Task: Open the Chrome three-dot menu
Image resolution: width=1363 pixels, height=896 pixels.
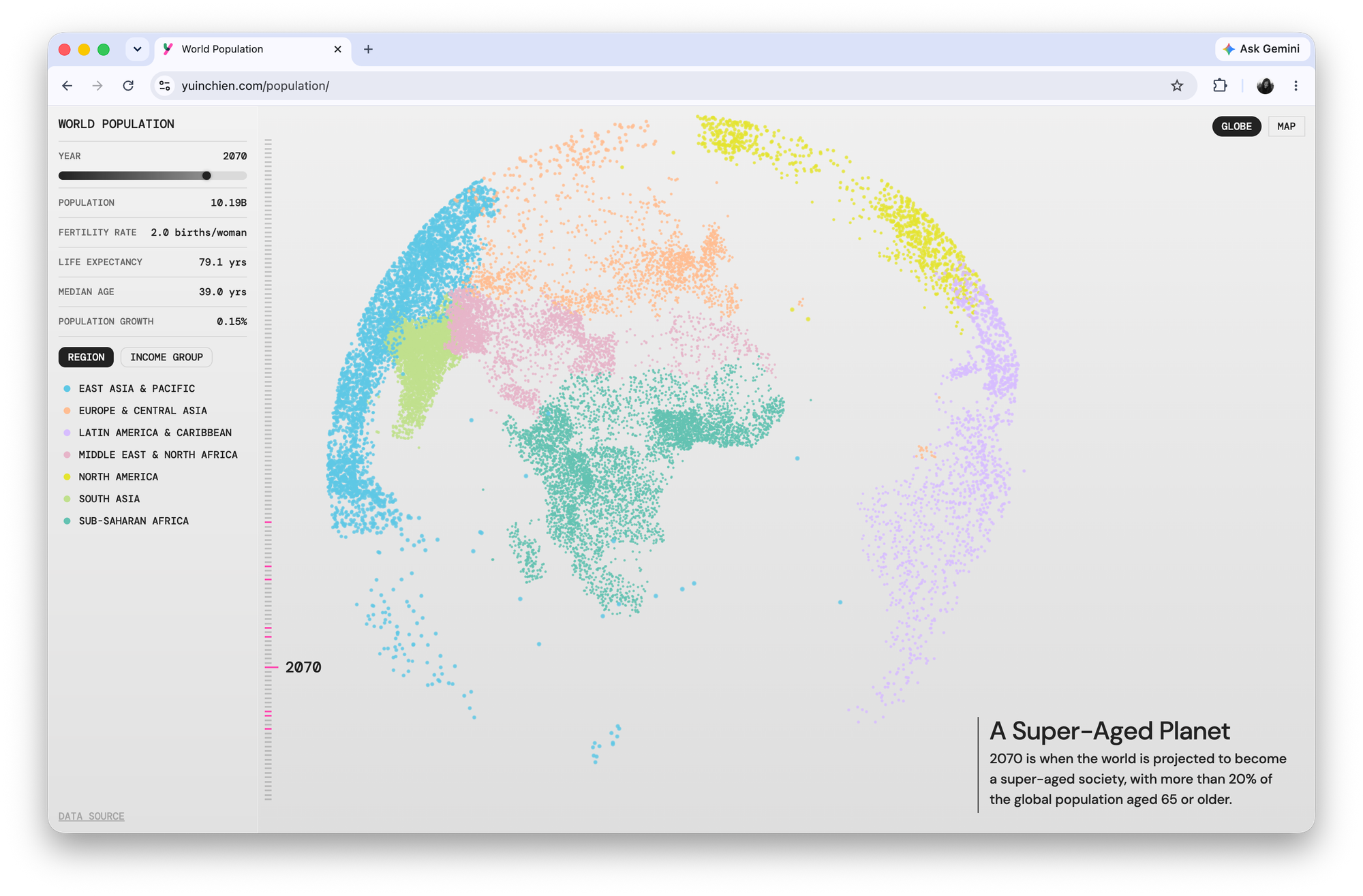Action: click(1296, 86)
